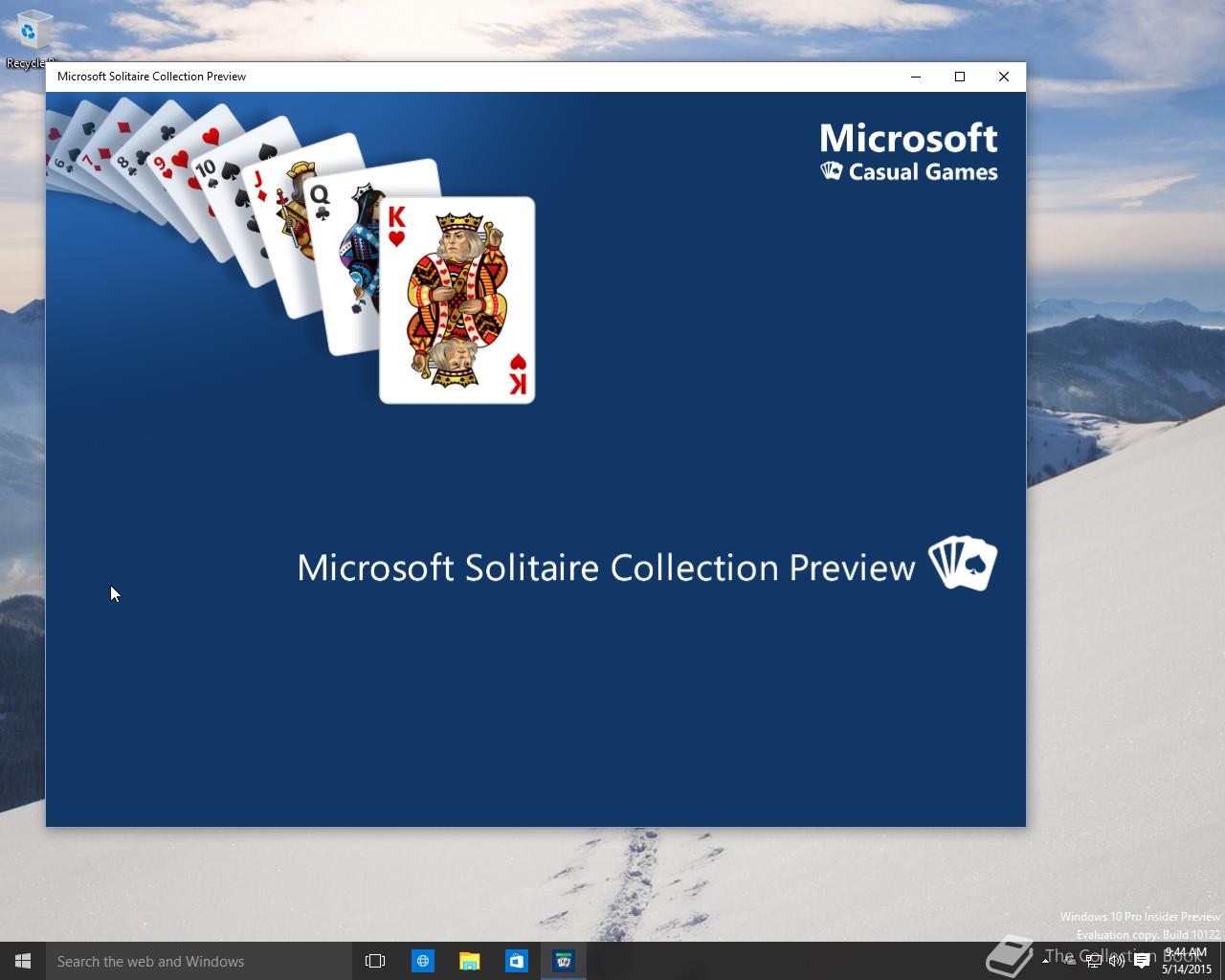This screenshot has width=1225, height=980.
Task: Open the Windows Start menu
Action: [x=23, y=961]
